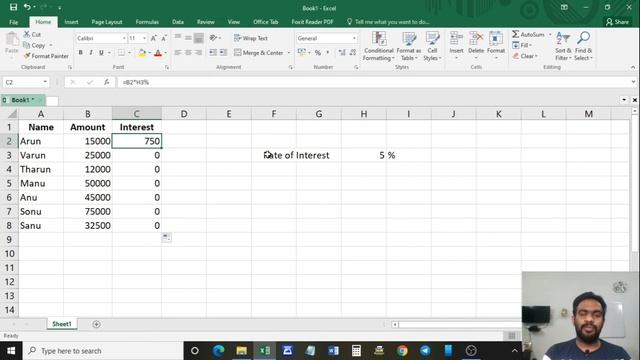The image size is (640, 360).
Task: Align text right in cell
Action: 198,53
